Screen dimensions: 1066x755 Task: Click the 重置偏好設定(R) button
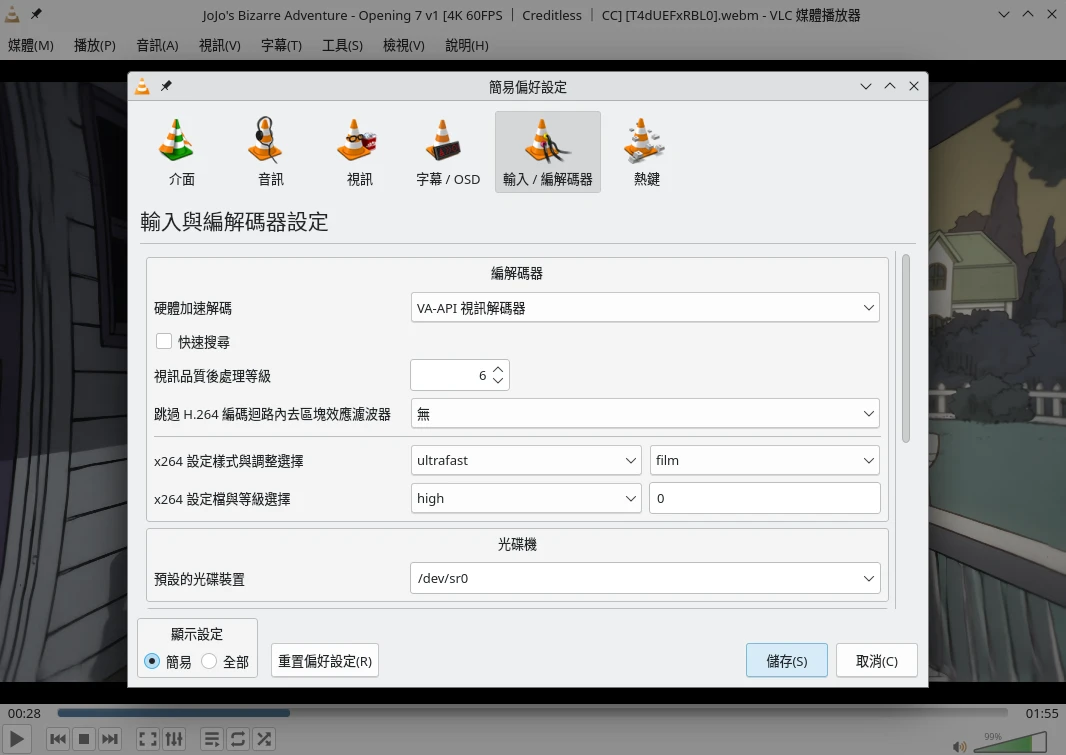[x=325, y=661]
